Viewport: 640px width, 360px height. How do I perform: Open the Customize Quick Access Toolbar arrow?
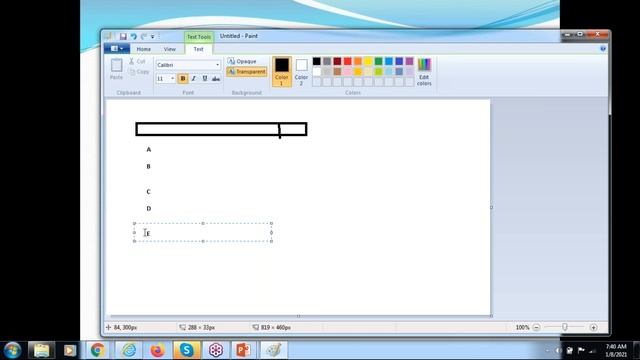[153, 37]
